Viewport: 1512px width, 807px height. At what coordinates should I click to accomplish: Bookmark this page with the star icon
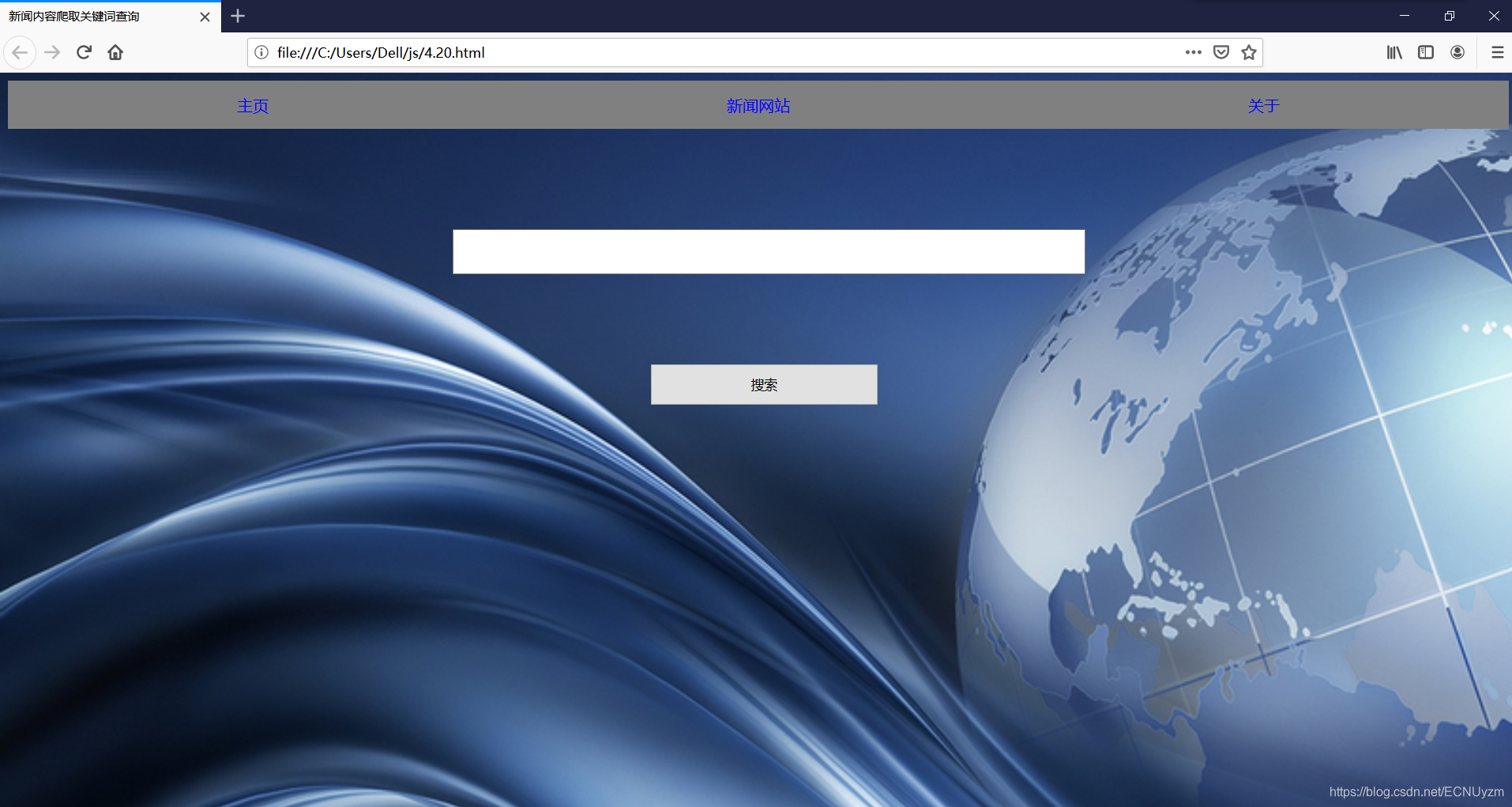[1249, 53]
